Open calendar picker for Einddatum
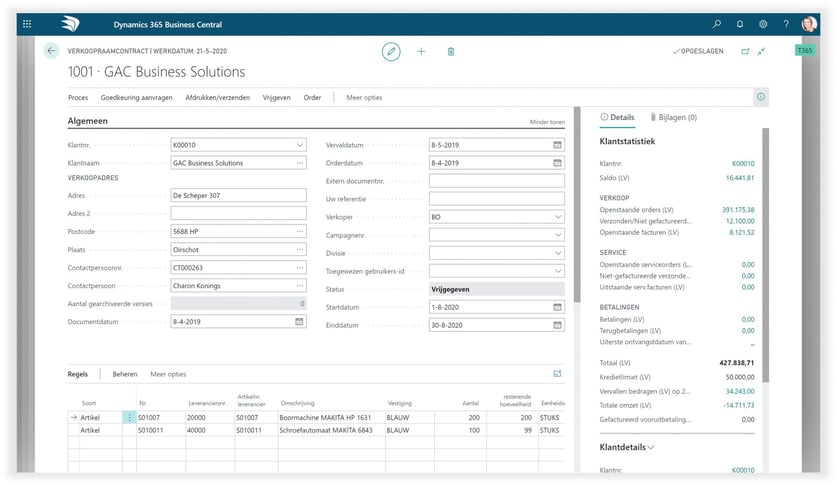 [x=557, y=325]
